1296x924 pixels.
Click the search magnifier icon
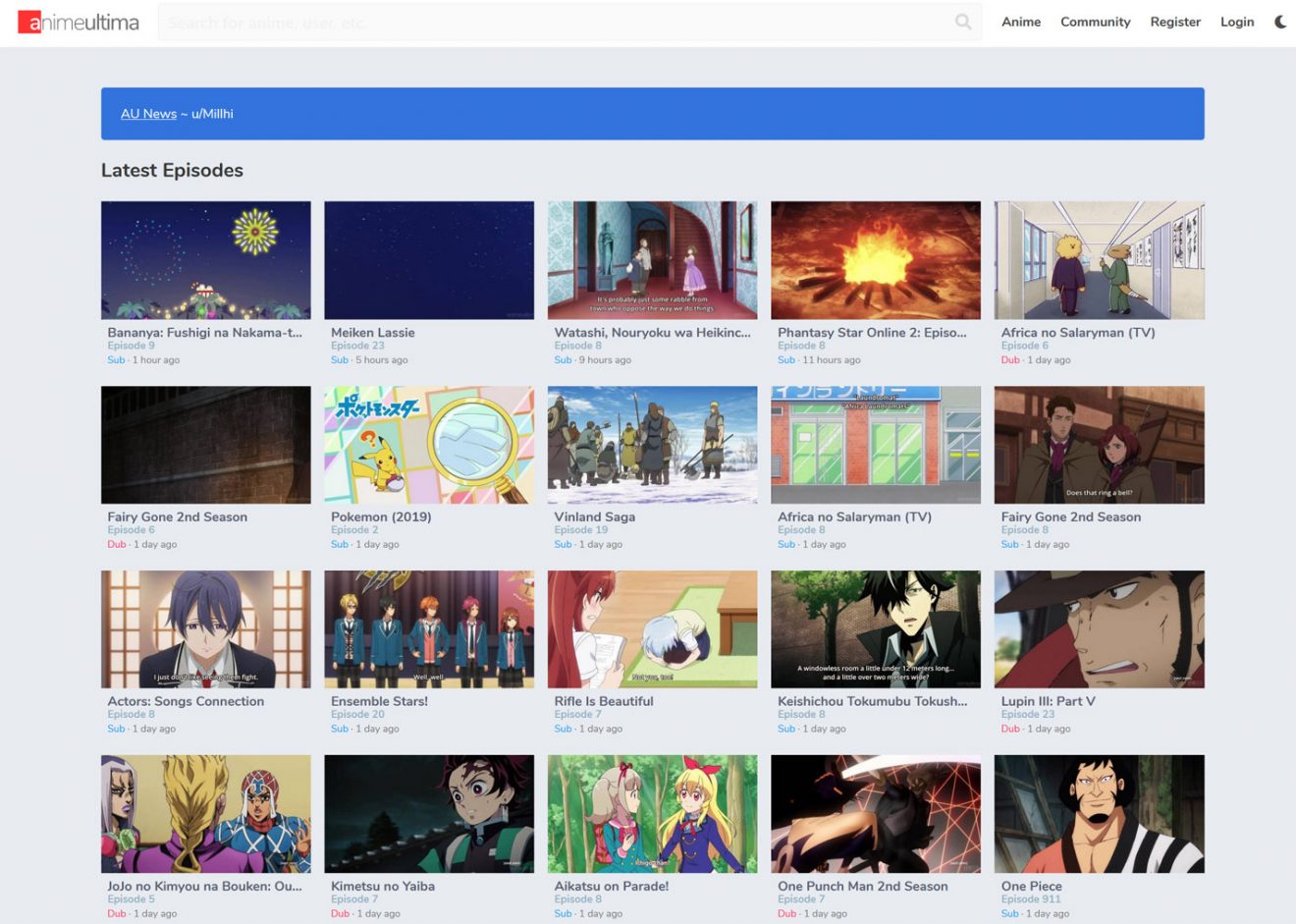(963, 22)
